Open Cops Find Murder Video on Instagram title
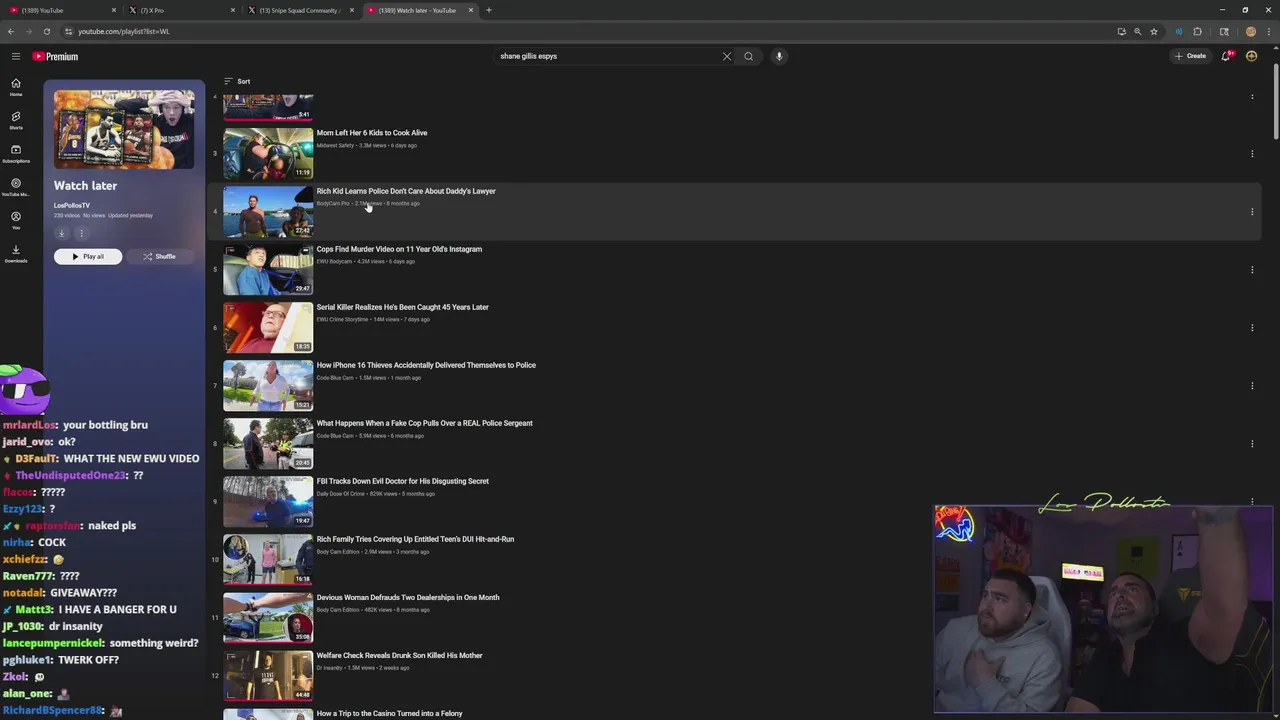The image size is (1280, 720). 399,249
